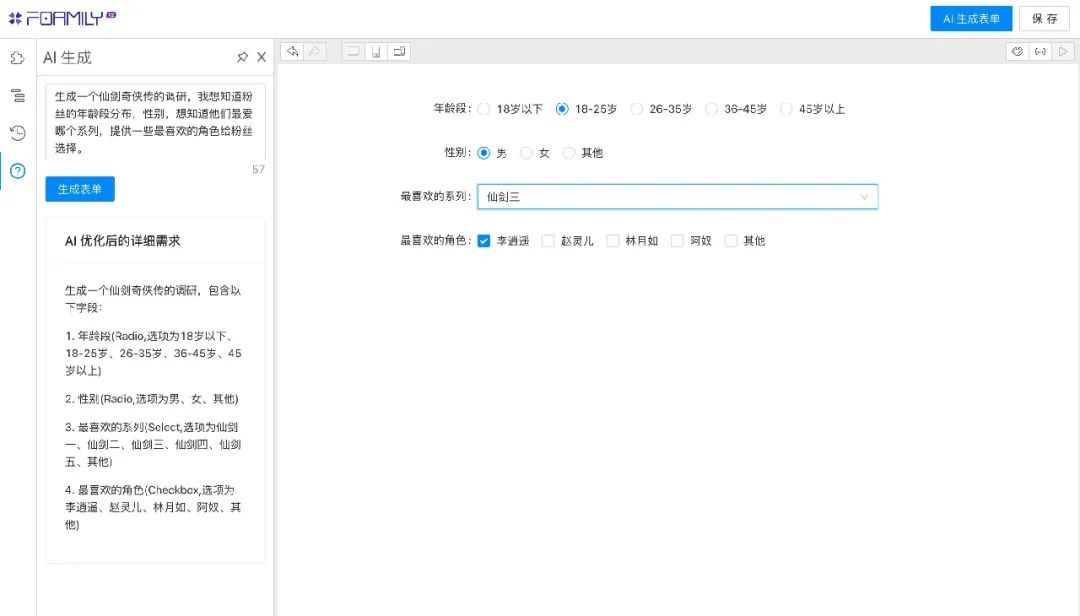This screenshot has width=1080, height=616.
Task: Click the requirement item starting with 2. 性别
Action: (x=152, y=399)
